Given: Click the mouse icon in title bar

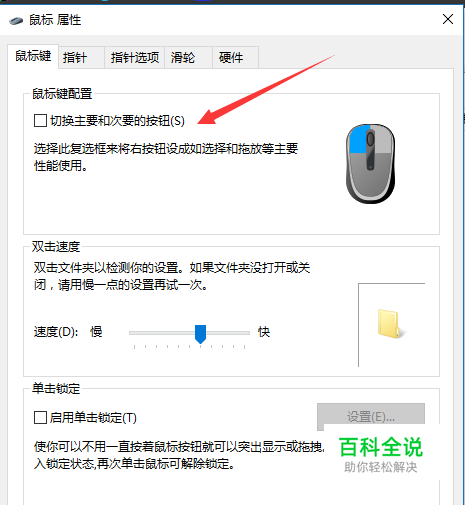Looking at the screenshot, I should pos(16,21).
